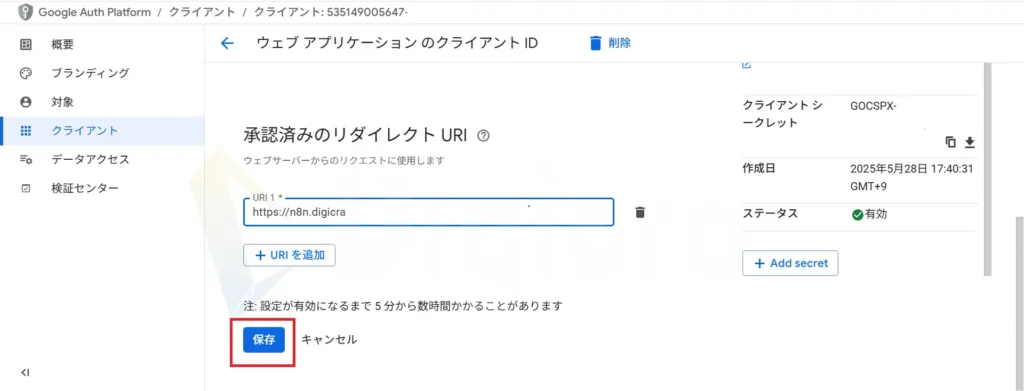Delete URI 1 with its trash icon
This screenshot has height=391, width=1024.
640,212
